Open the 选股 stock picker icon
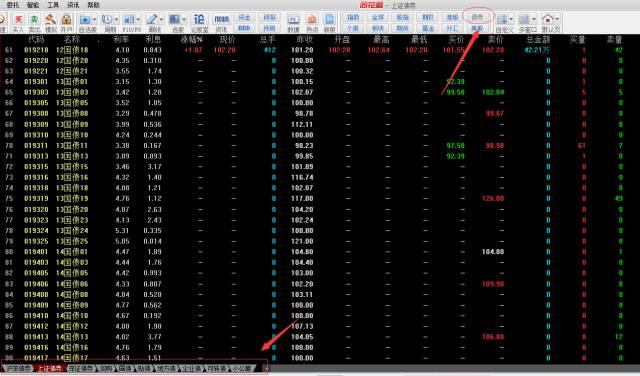This screenshot has width=640, height=376. pyautogui.click(x=174, y=20)
